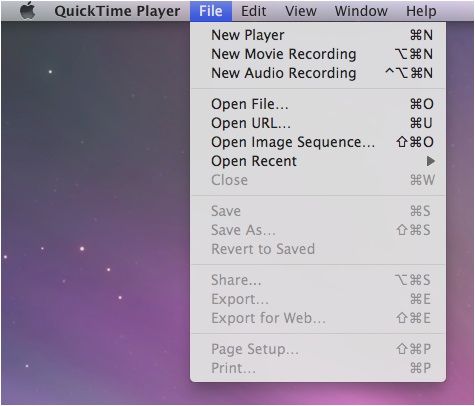Viewport: 475px width, 406px height.
Task: Click the dimmed Save As… entry
Action: [318, 230]
